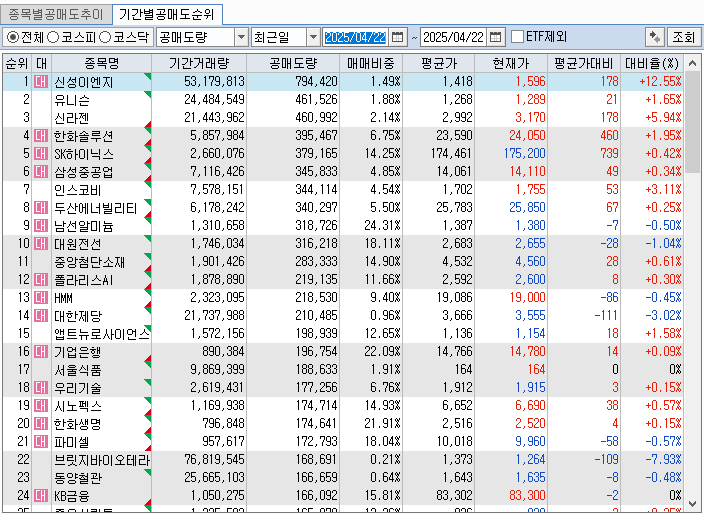Screen dimensions: 704x515
Task: Click the end date input field
Action: (453, 37)
